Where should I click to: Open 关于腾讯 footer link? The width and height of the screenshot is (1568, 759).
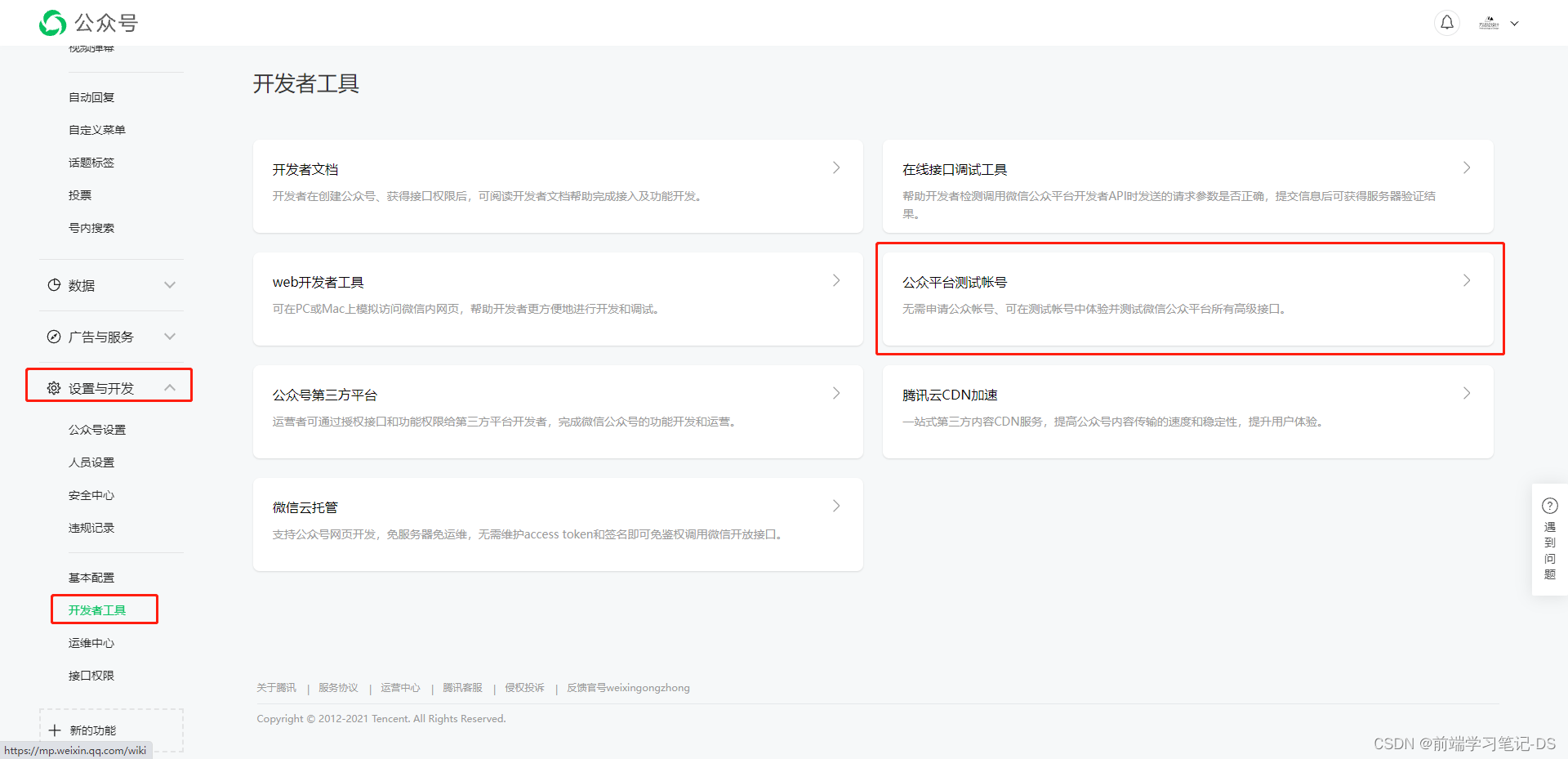coord(277,688)
